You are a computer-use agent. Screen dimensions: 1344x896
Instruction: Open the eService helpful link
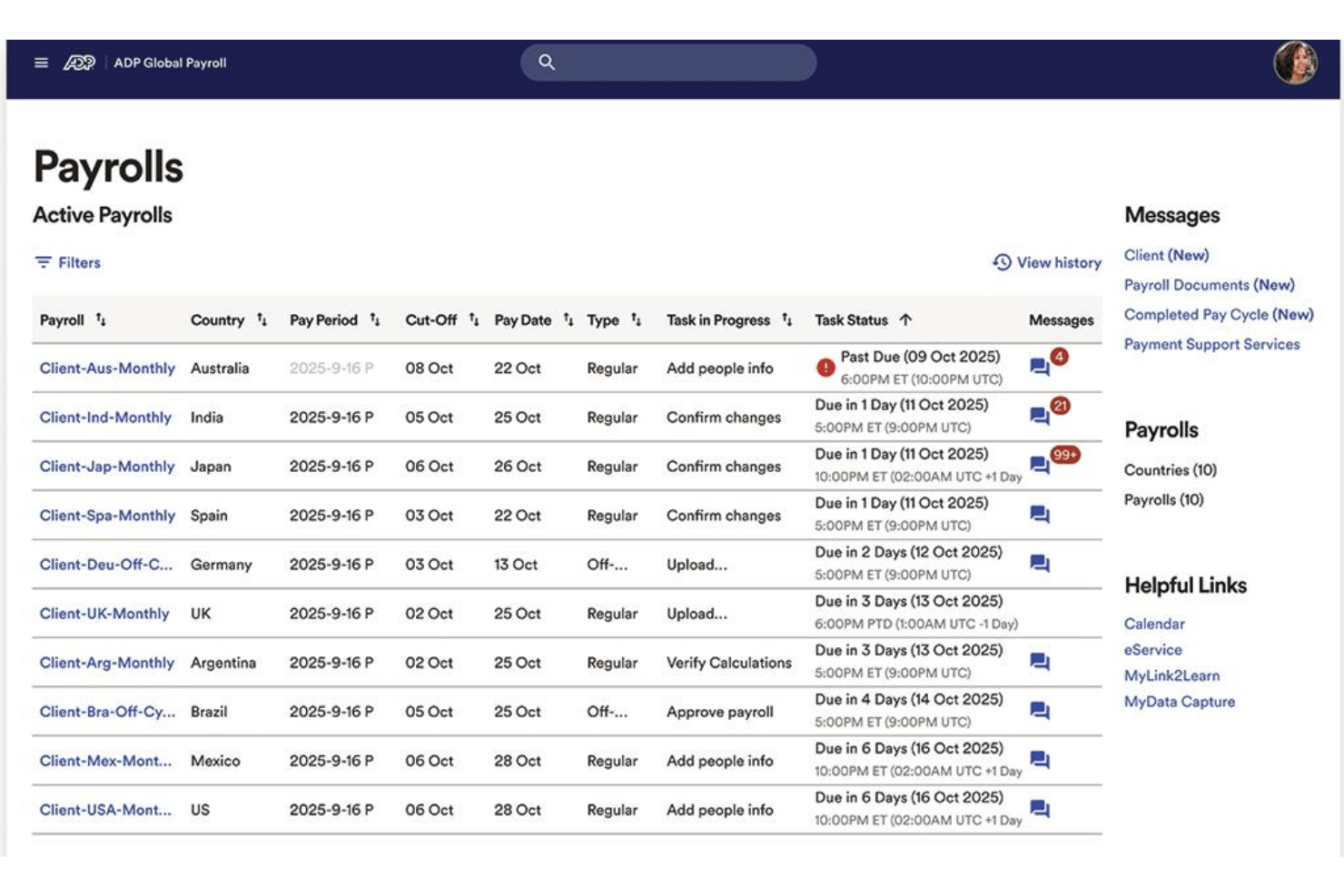tap(1153, 650)
